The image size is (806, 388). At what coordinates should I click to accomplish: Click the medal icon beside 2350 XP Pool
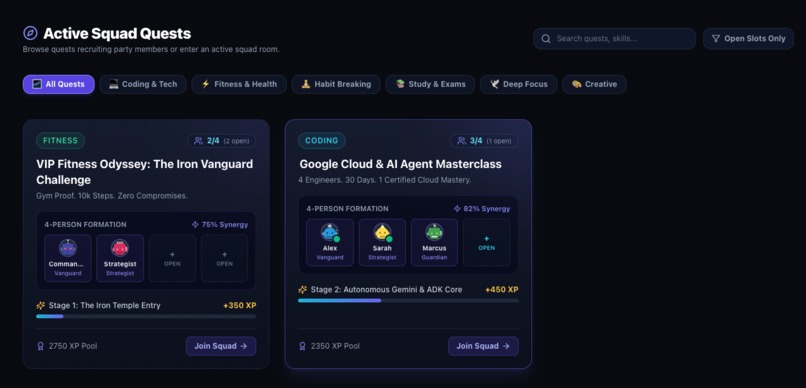[x=303, y=346]
